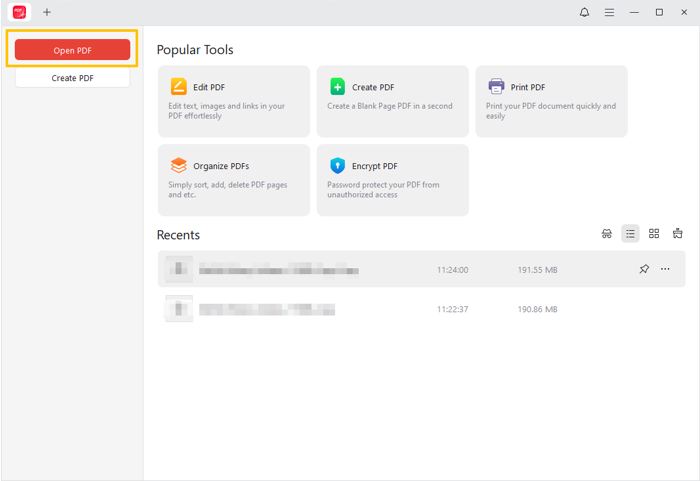This screenshot has height=481, width=700.
Task: Click the Edit PDF description text
Action: coord(226,111)
